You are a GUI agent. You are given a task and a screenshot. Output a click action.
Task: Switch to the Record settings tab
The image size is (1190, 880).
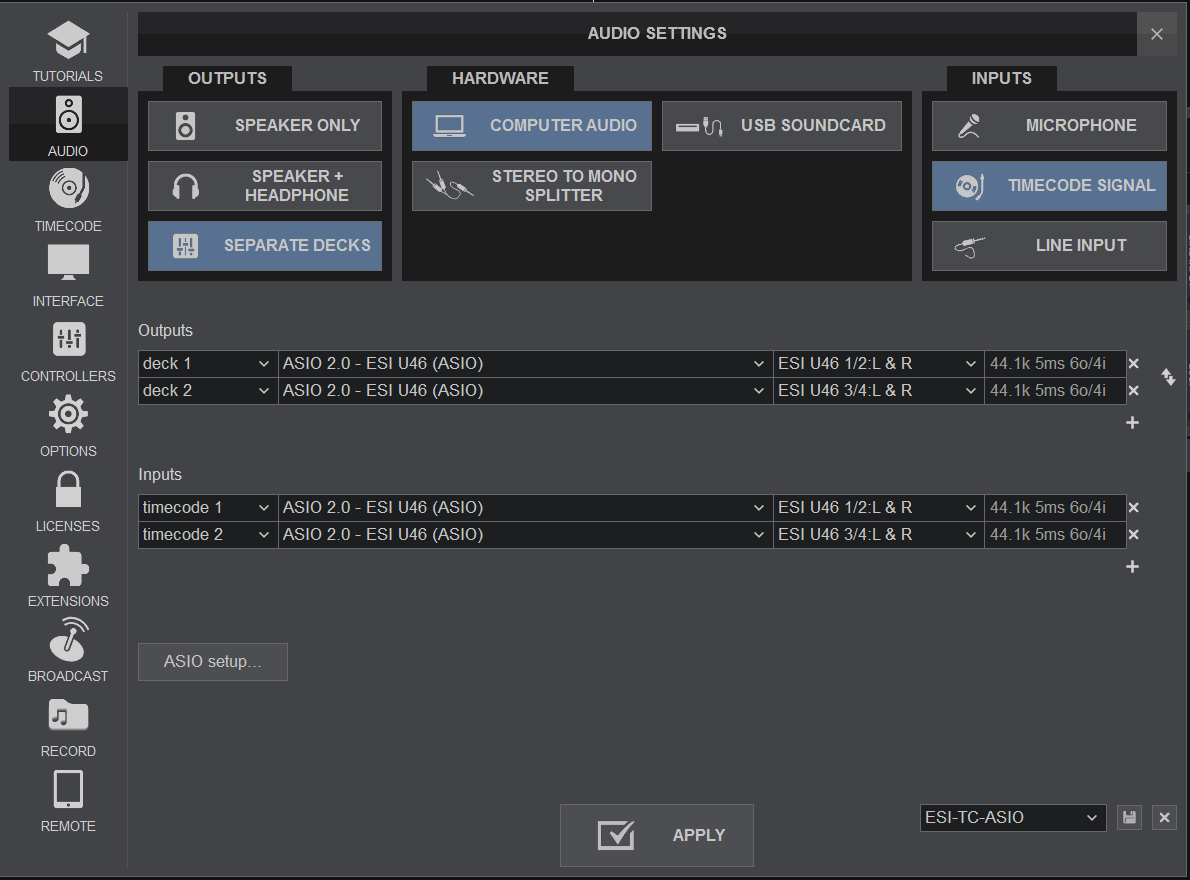pos(68,726)
